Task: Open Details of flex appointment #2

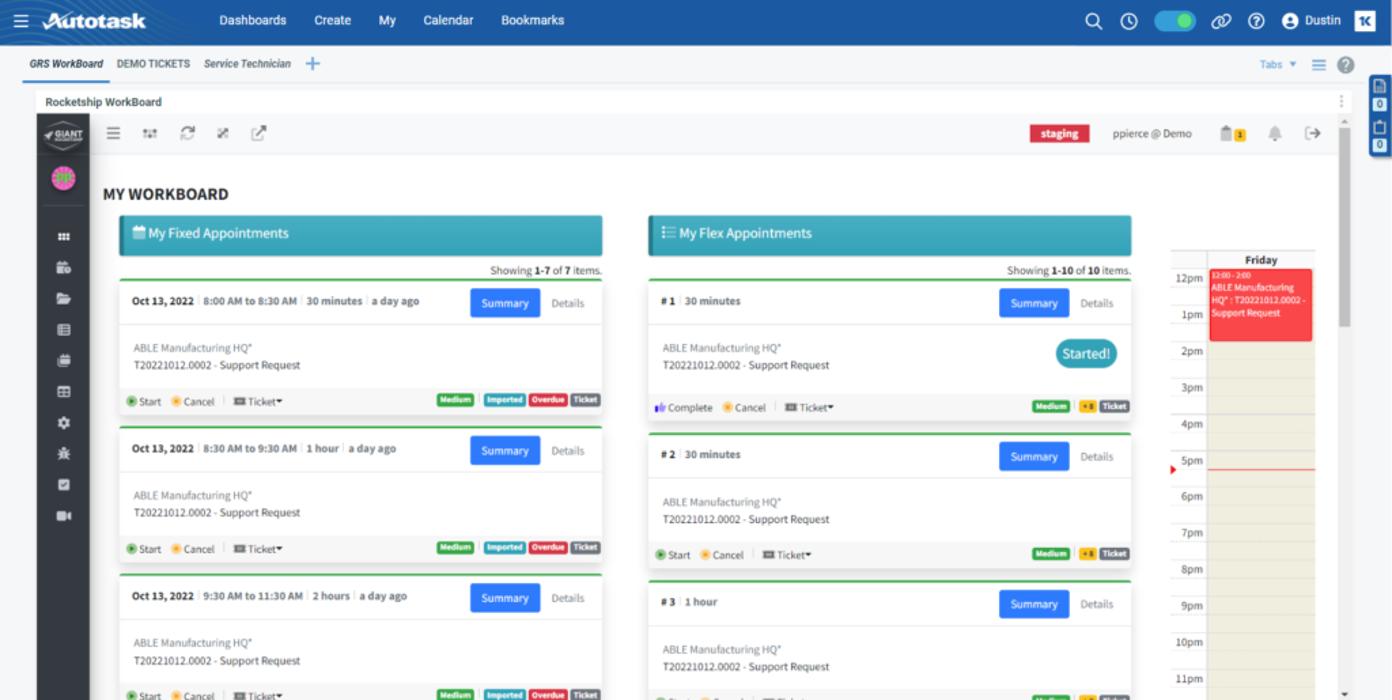Action: coord(1096,457)
